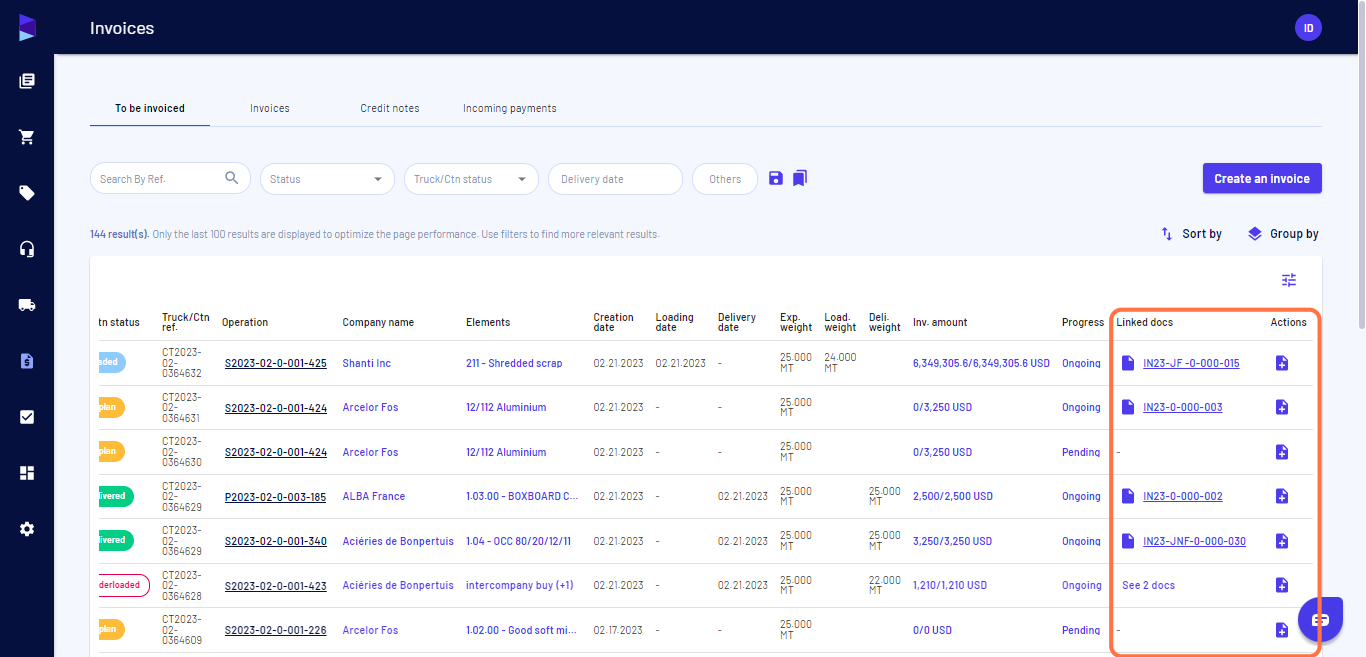Click the Linked docs column header
This screenshot has width=1366, height=657.
1144,322
